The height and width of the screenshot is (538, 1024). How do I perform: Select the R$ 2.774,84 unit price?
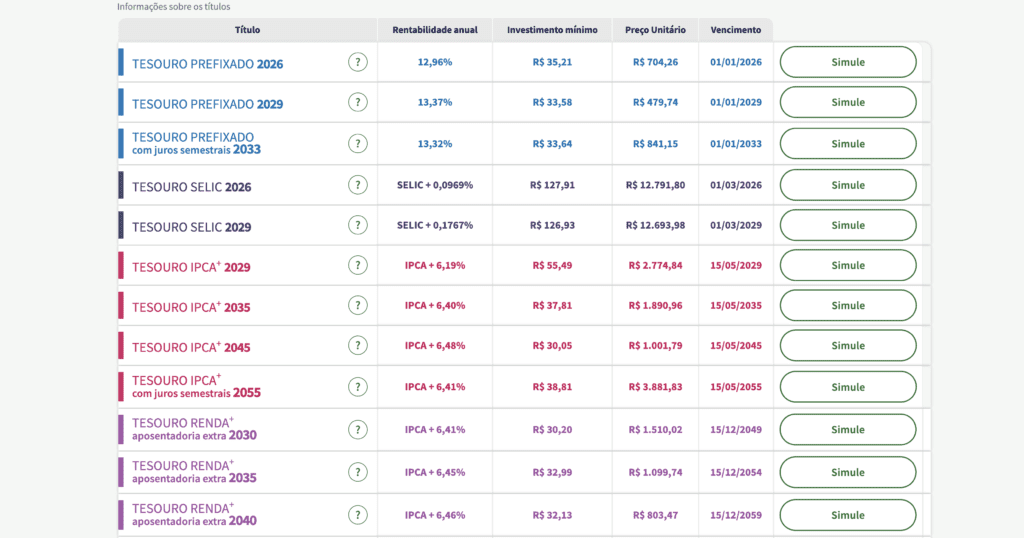656,265
